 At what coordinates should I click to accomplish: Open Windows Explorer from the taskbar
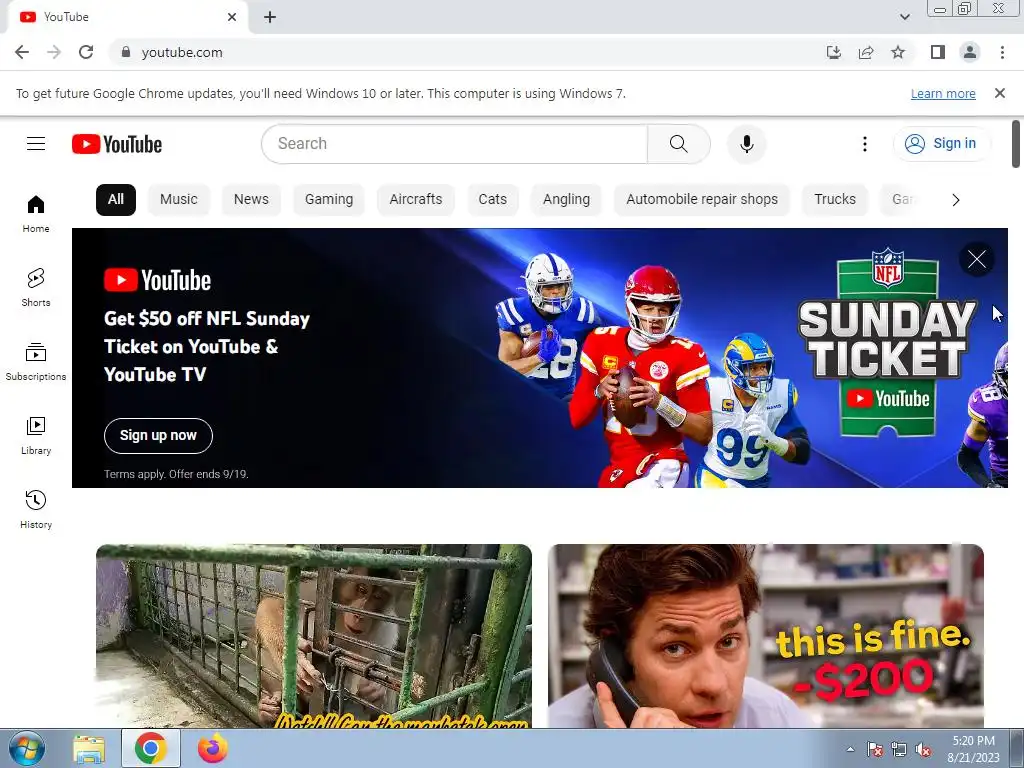(89, 748)
